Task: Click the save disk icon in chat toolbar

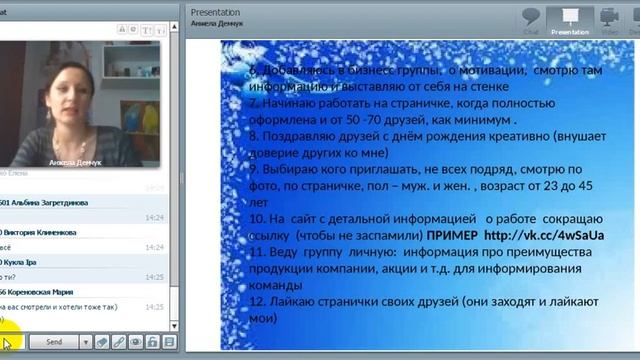Action: click(x=169, y=342)
